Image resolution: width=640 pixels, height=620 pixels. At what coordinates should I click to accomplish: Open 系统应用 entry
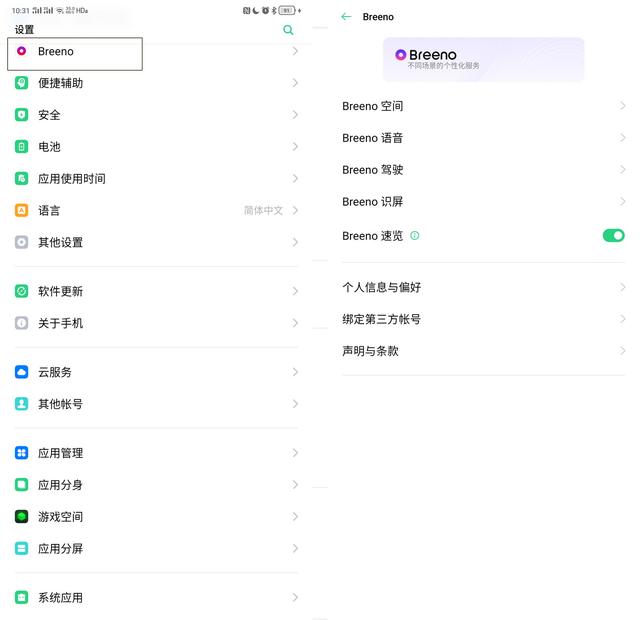click(x=156, y=597)
